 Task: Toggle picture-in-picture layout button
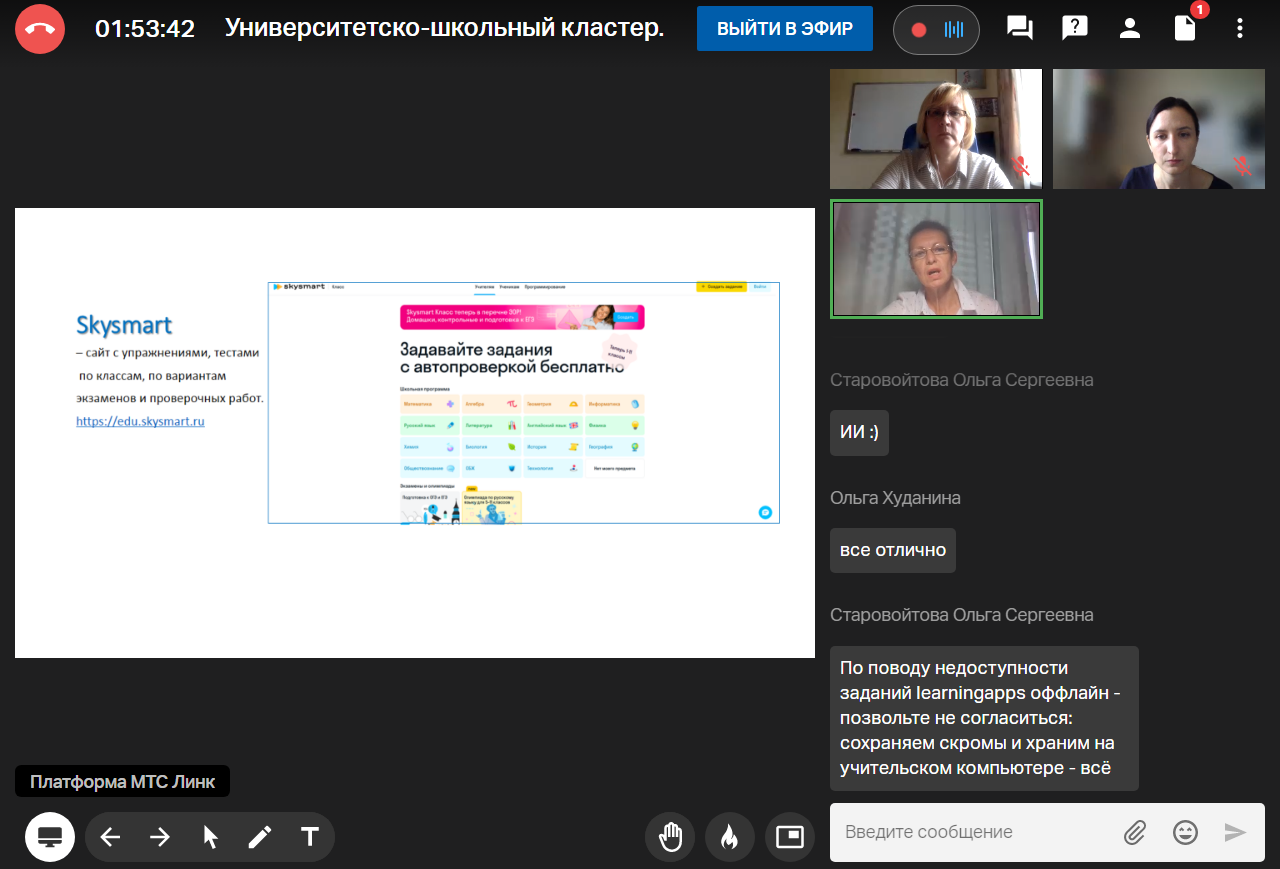pyautogui.click(x=790, y=837)
